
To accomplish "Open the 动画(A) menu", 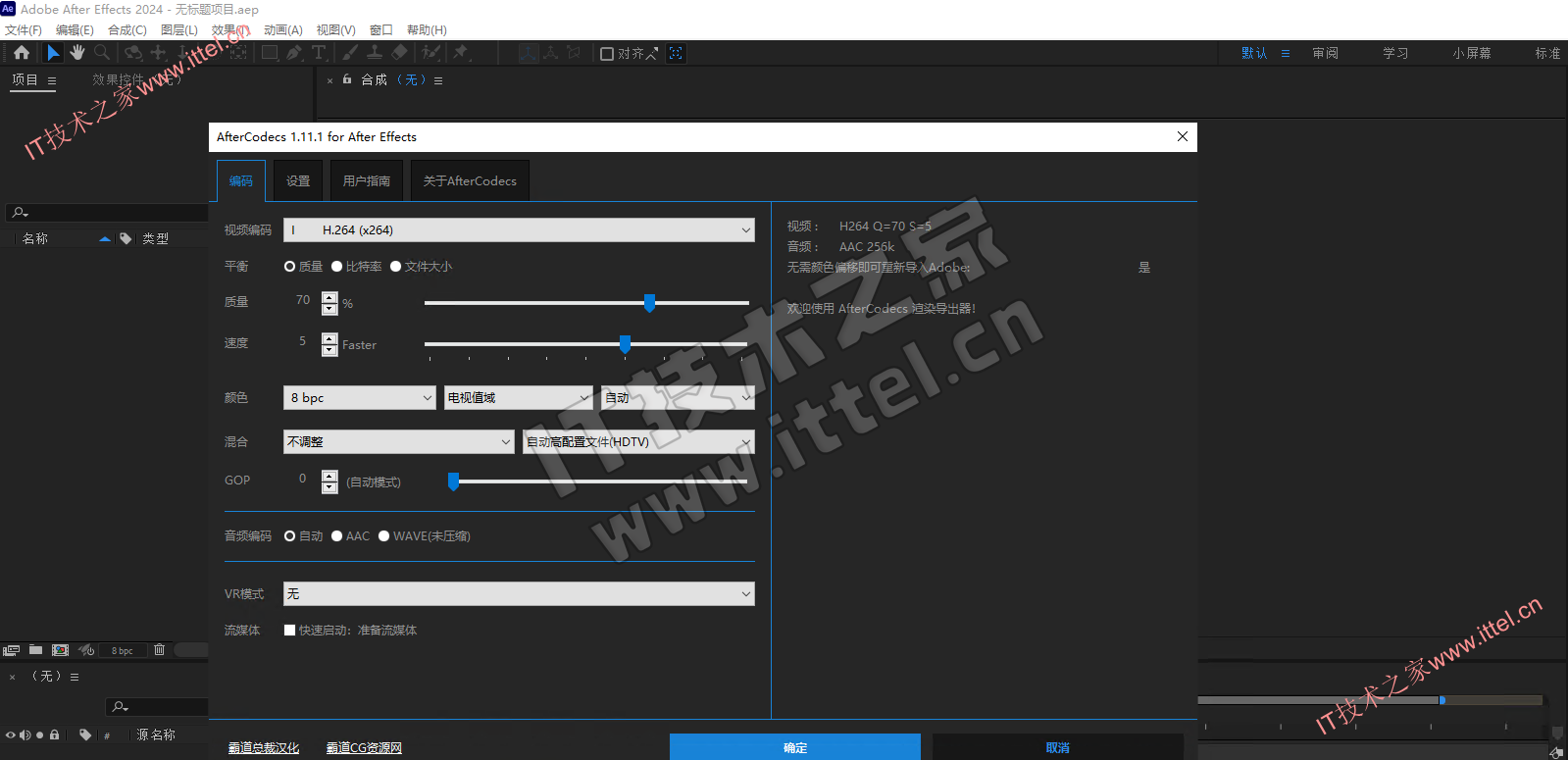I will (283, 30).
